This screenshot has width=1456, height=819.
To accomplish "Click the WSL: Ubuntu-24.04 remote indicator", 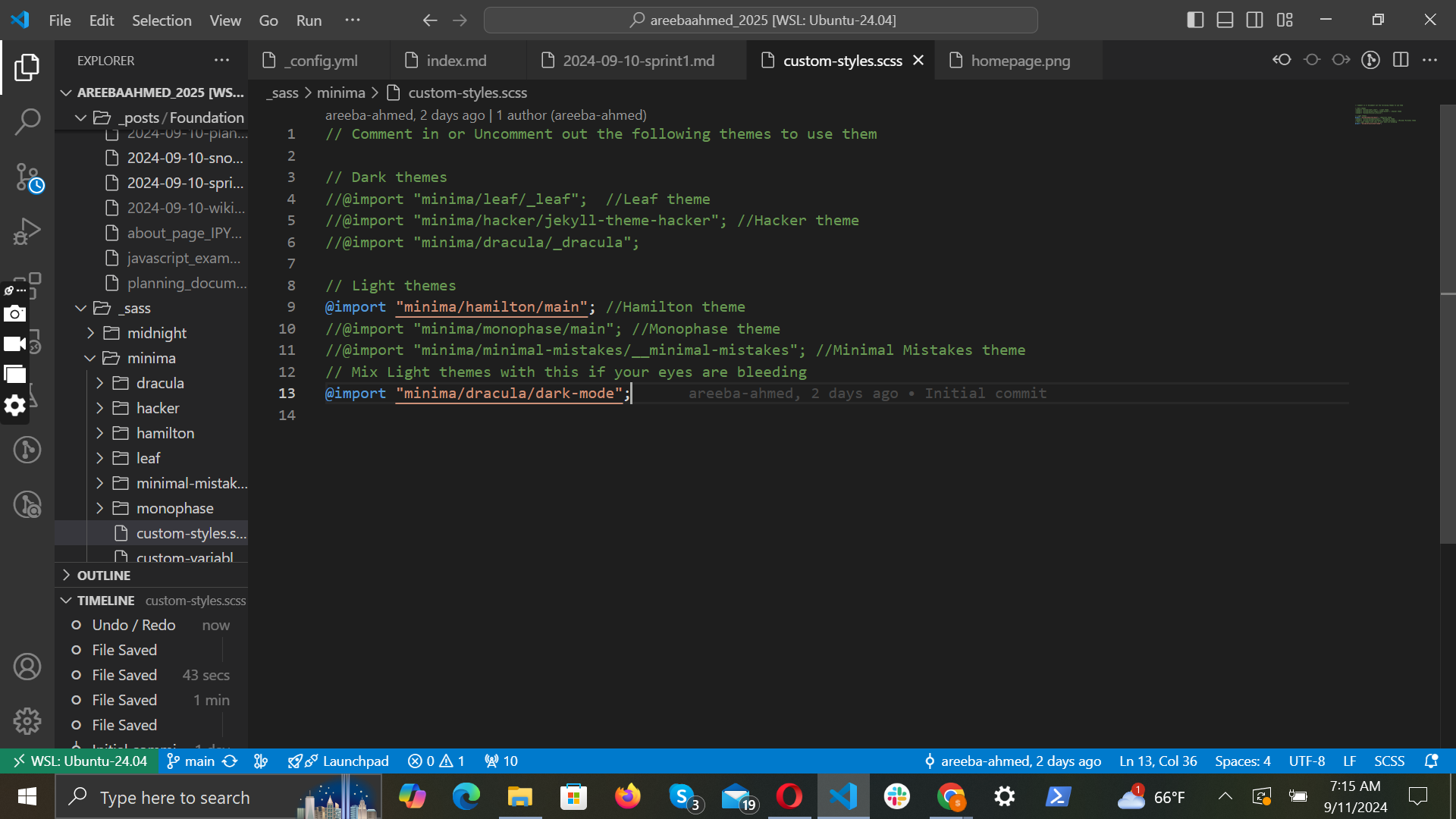I will (x=80, y=761).
